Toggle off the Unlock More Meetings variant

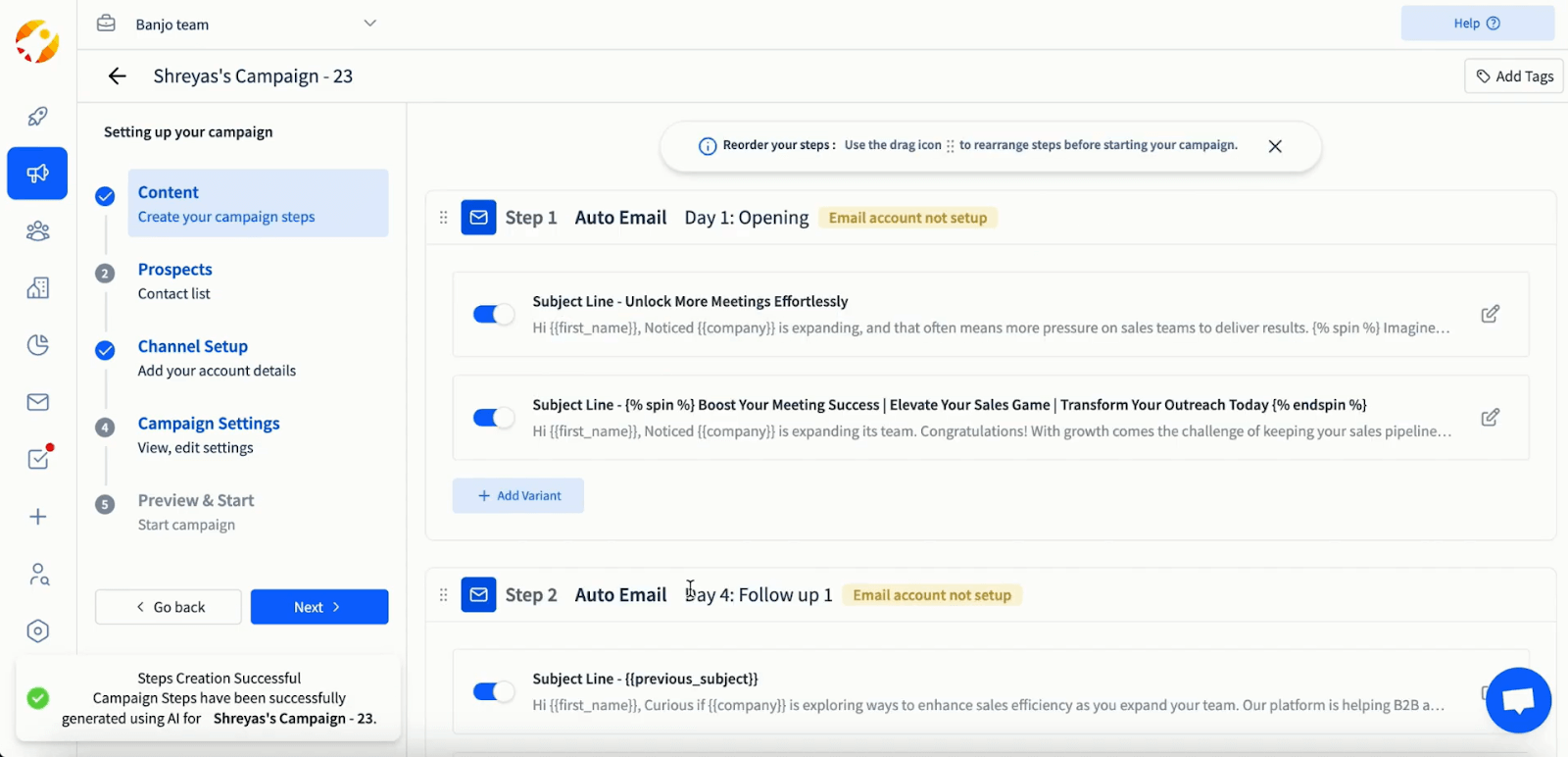(x=493, y=314)
